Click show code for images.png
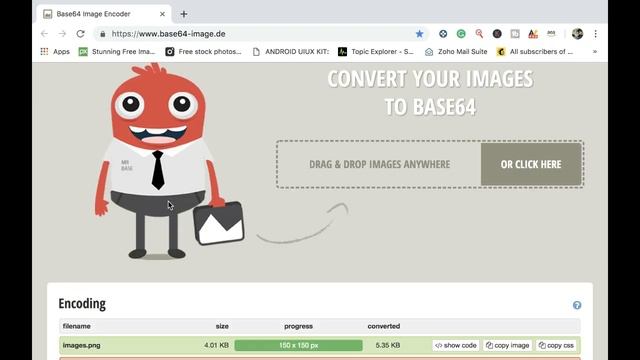 tap(456, 345)
